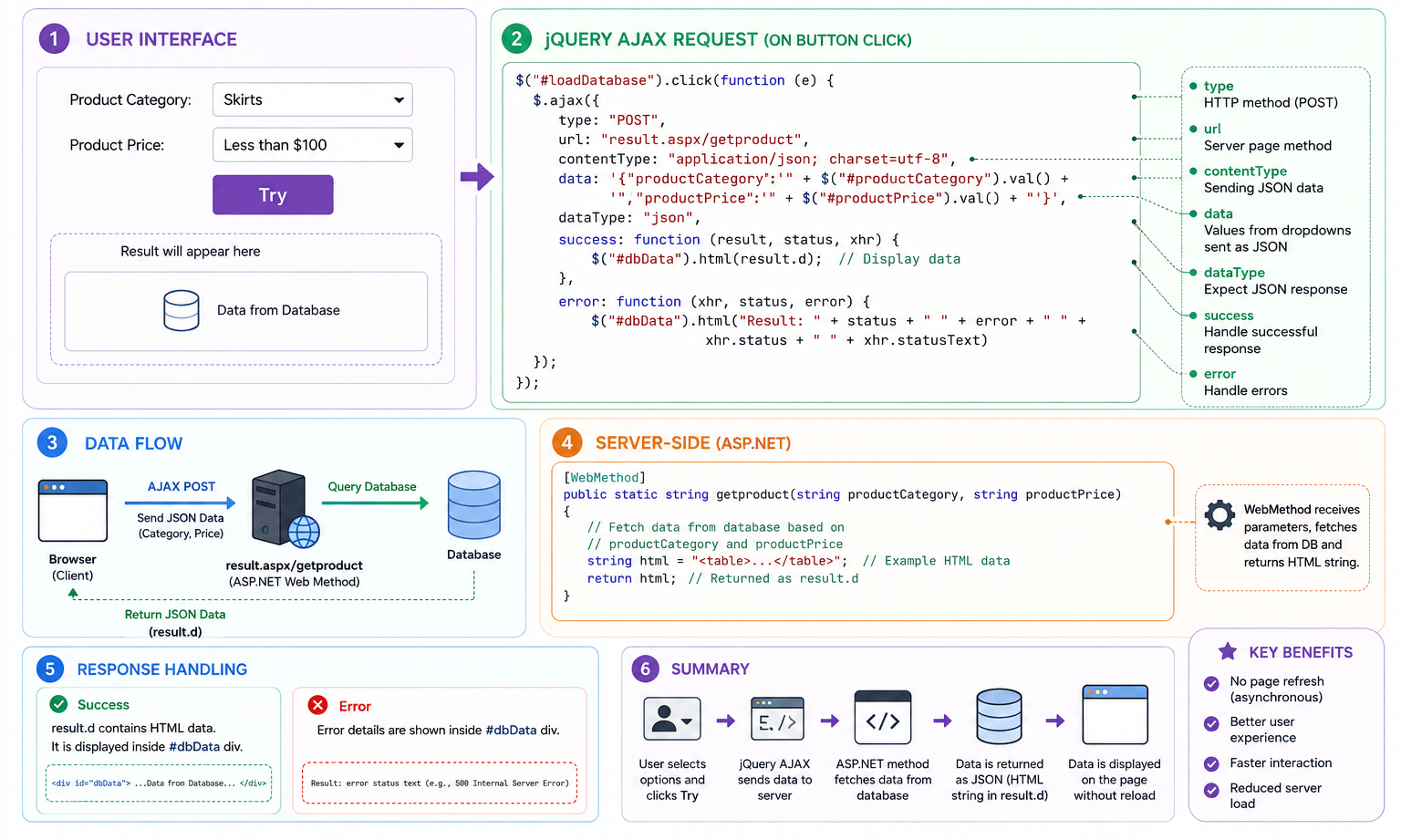Viewport: 1401px width, 840px height.
Task: Click the $("#loadDatabase").click code line
Action: [x=675, y=80]
